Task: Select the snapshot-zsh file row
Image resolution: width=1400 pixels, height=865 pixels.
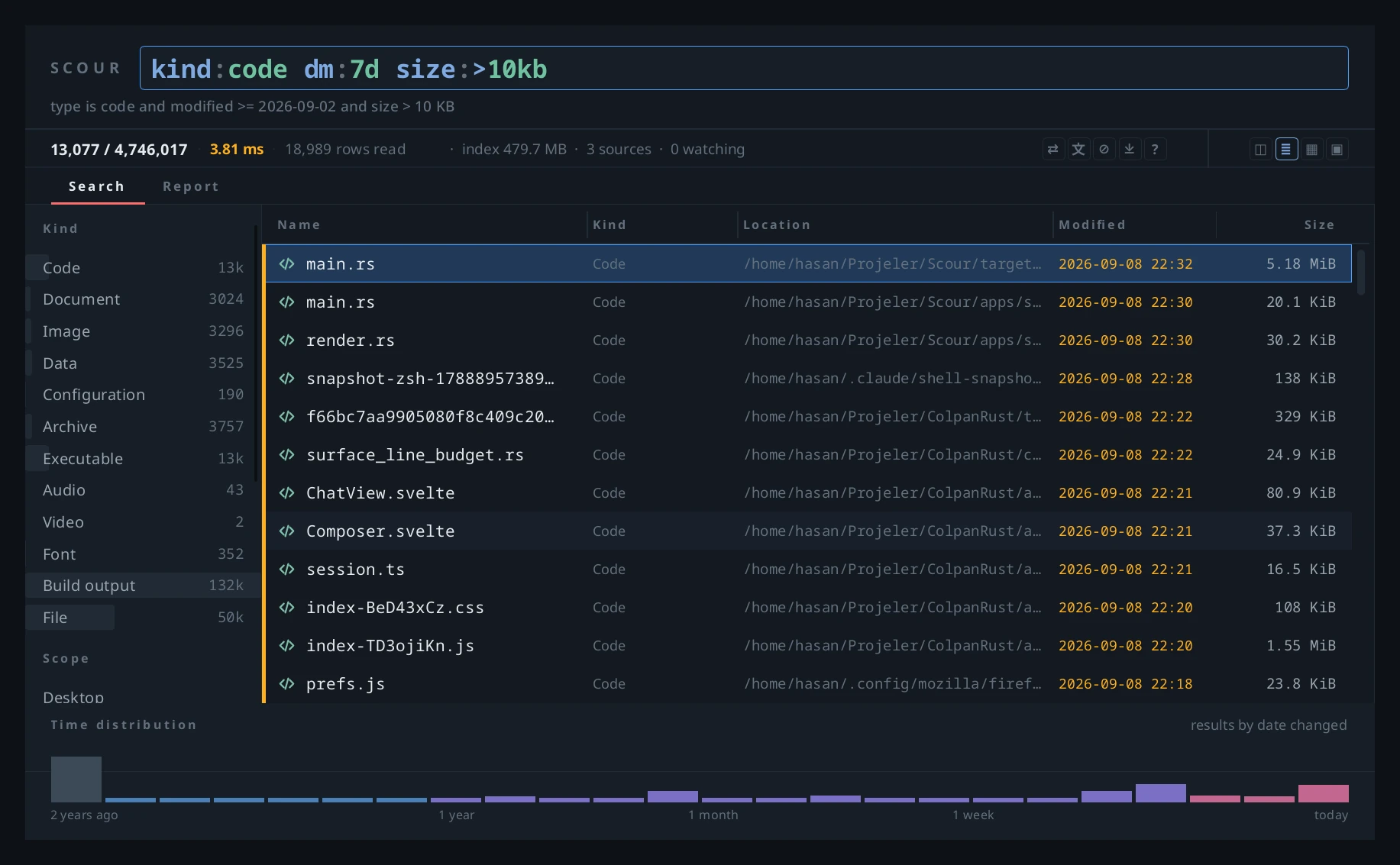Action: [x=809, y=379]
